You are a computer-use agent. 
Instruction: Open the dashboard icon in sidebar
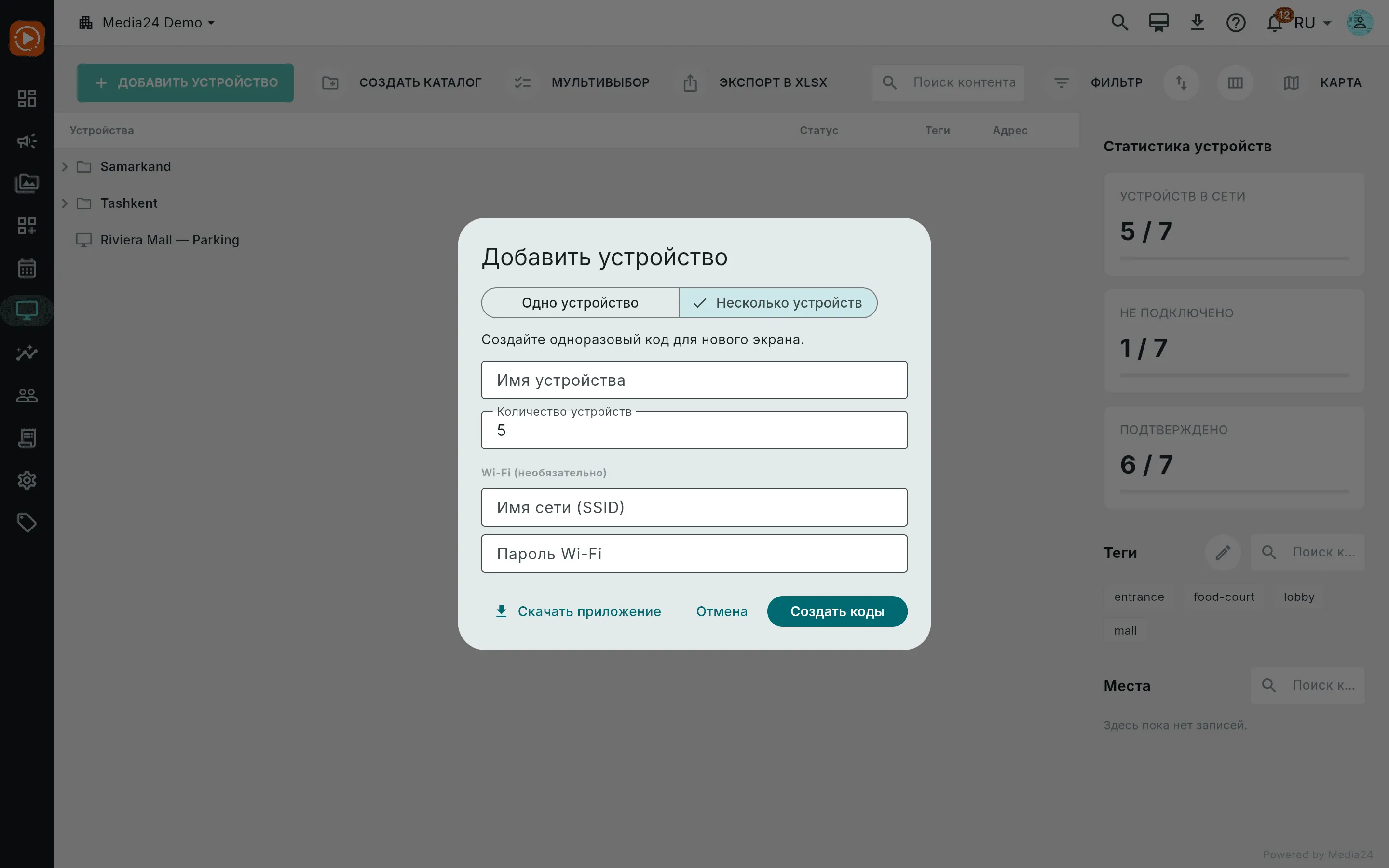click(27, 98)
